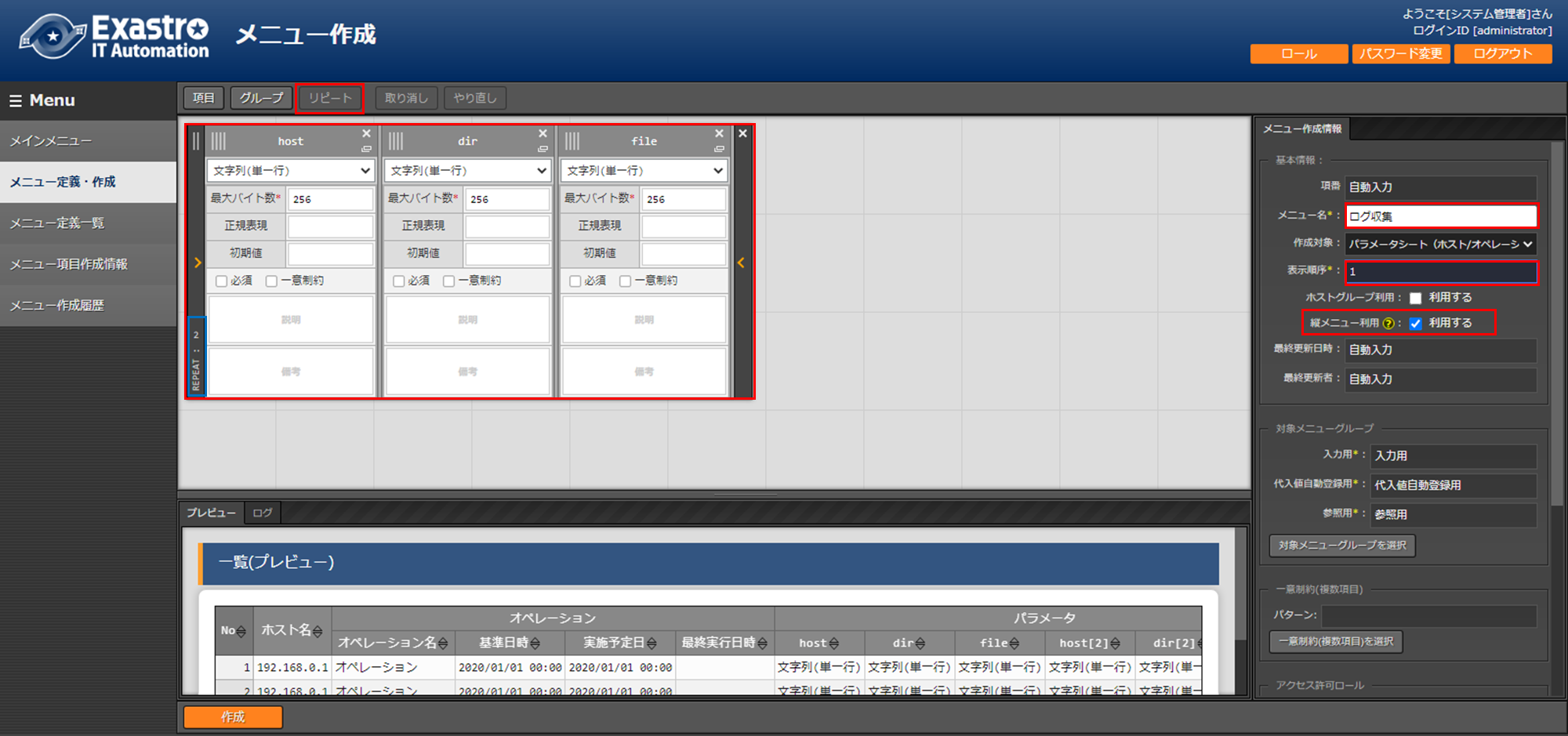
Task: Select メニュー定義・作成 in sidebar
Action: pos(88,182)
